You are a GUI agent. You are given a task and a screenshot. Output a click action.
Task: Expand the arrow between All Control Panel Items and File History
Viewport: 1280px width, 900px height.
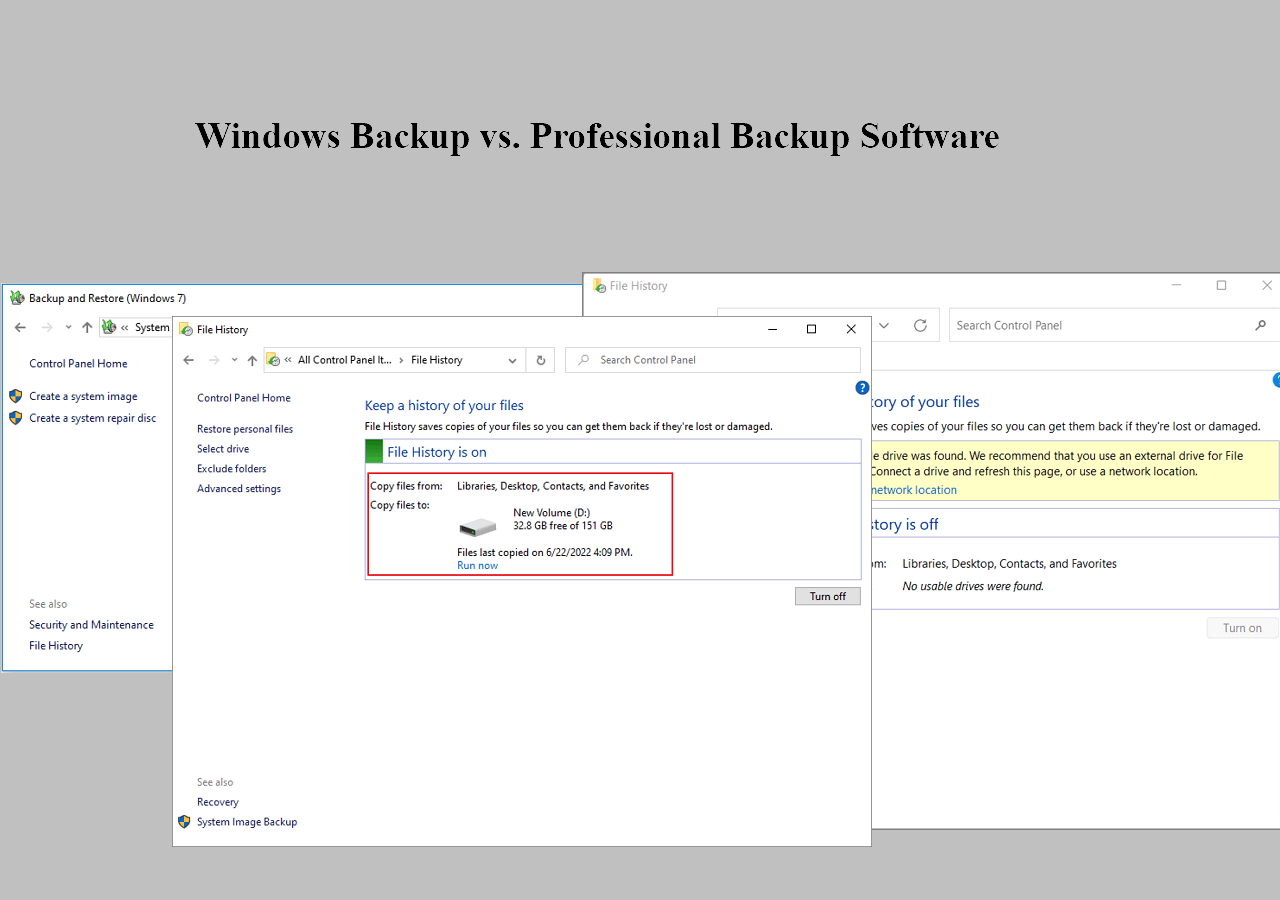[x=402, y=360]
